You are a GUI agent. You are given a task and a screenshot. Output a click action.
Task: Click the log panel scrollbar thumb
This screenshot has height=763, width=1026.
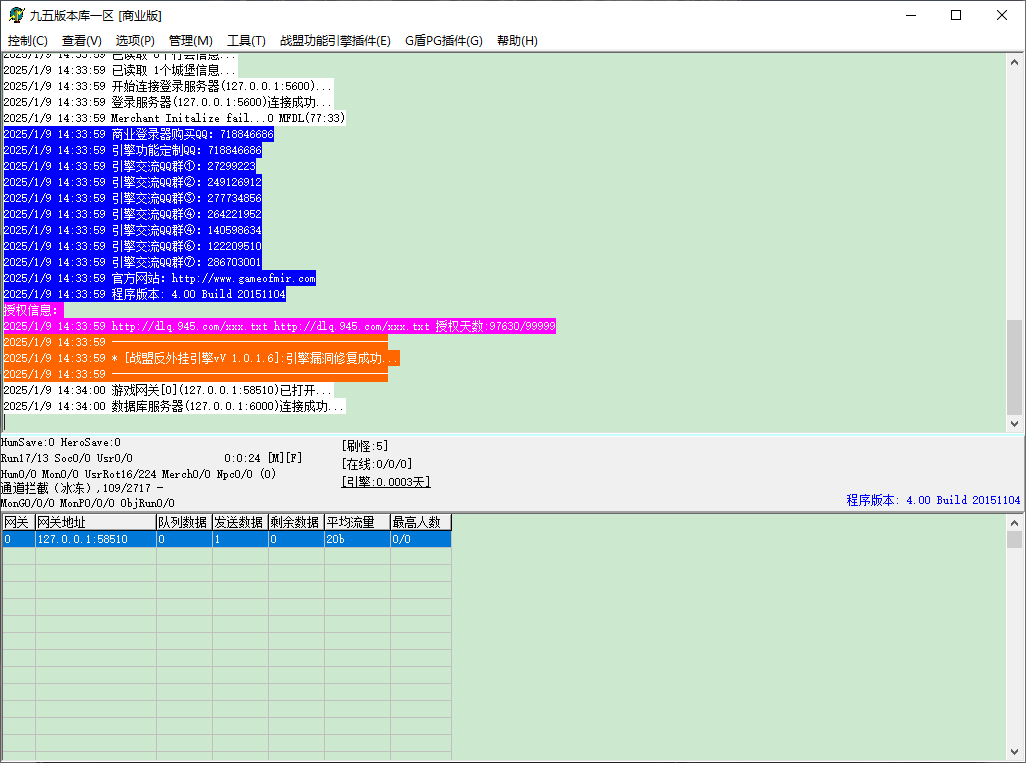1014,367
